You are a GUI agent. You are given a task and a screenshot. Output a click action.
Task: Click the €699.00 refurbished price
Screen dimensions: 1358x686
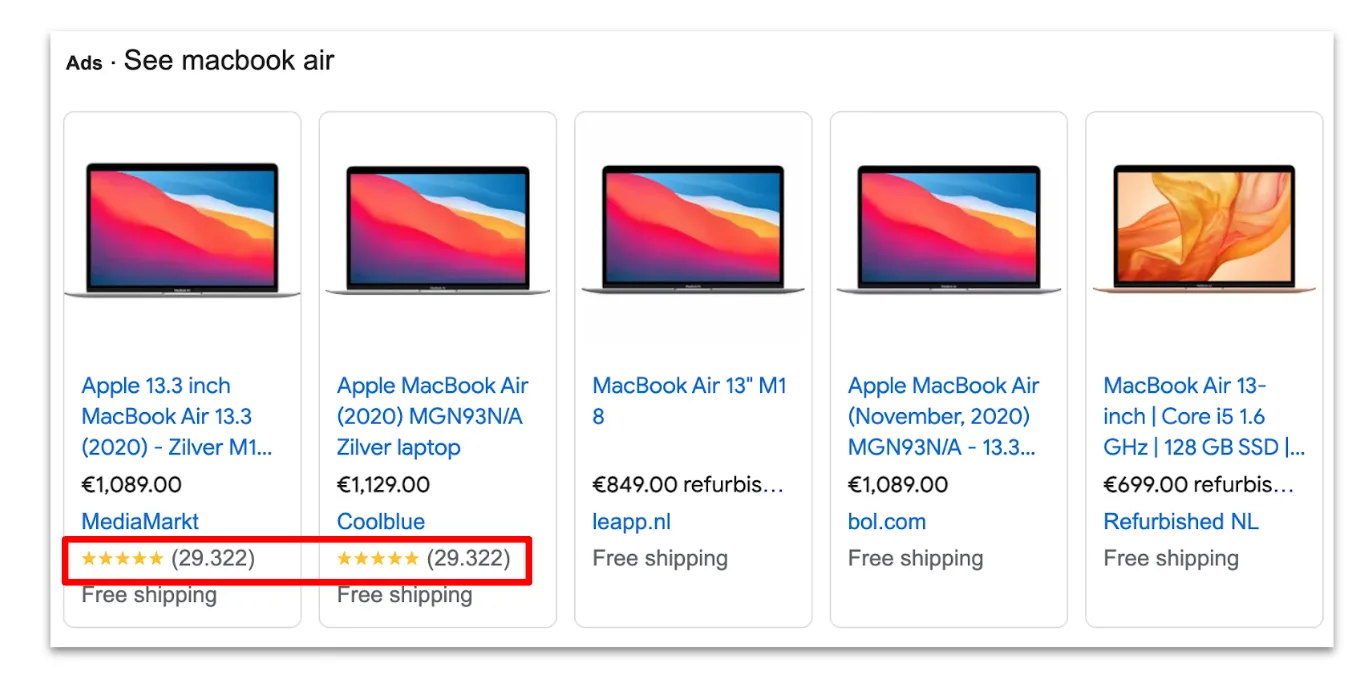click(1199, 485)
